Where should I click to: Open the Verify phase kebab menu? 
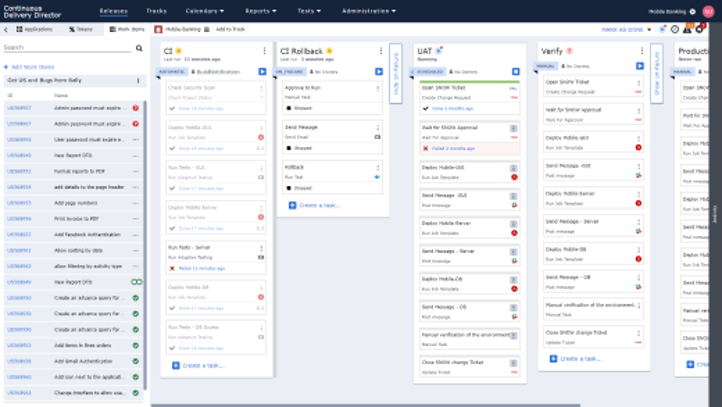[643, 51]
